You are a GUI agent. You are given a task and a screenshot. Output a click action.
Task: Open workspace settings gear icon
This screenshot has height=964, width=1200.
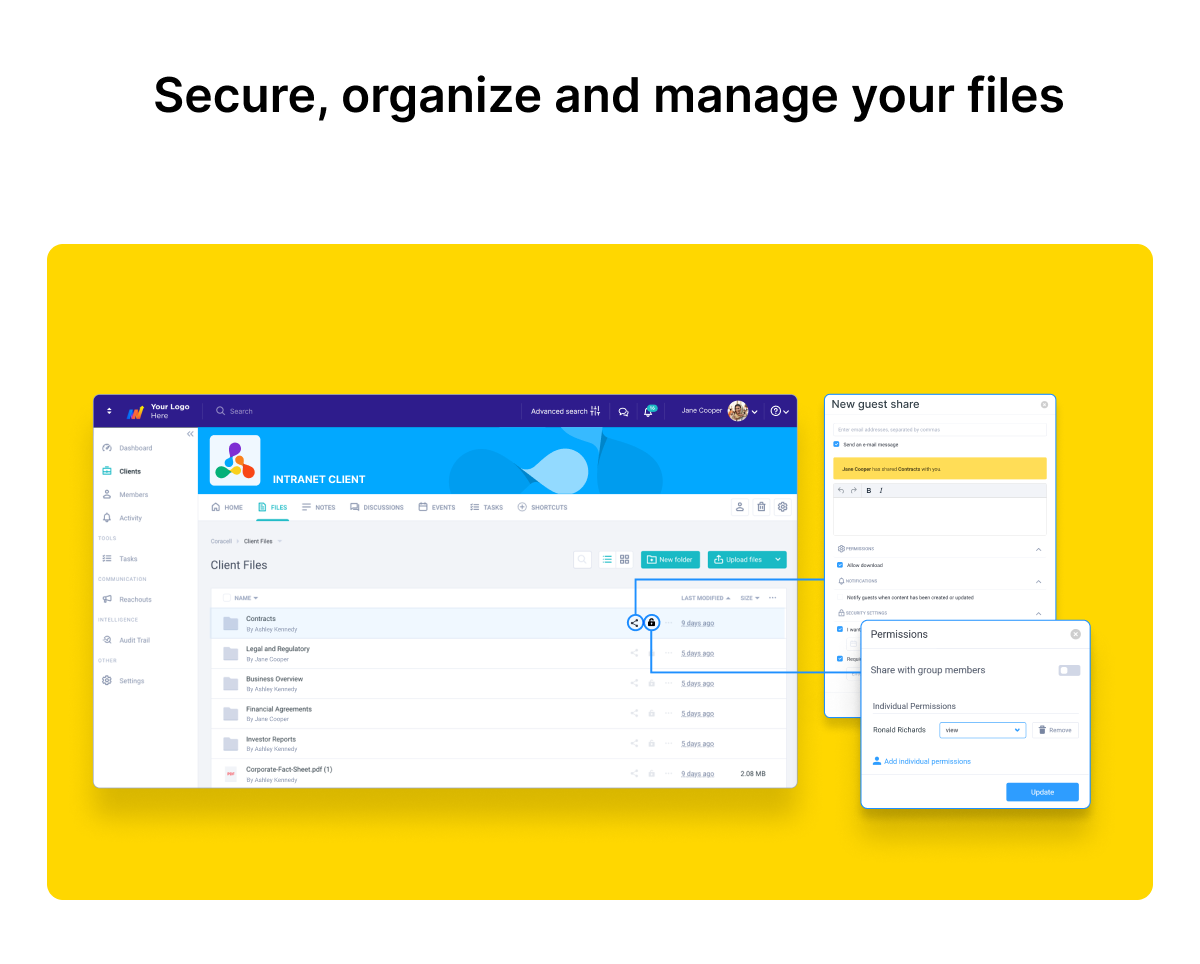(782, 507)
